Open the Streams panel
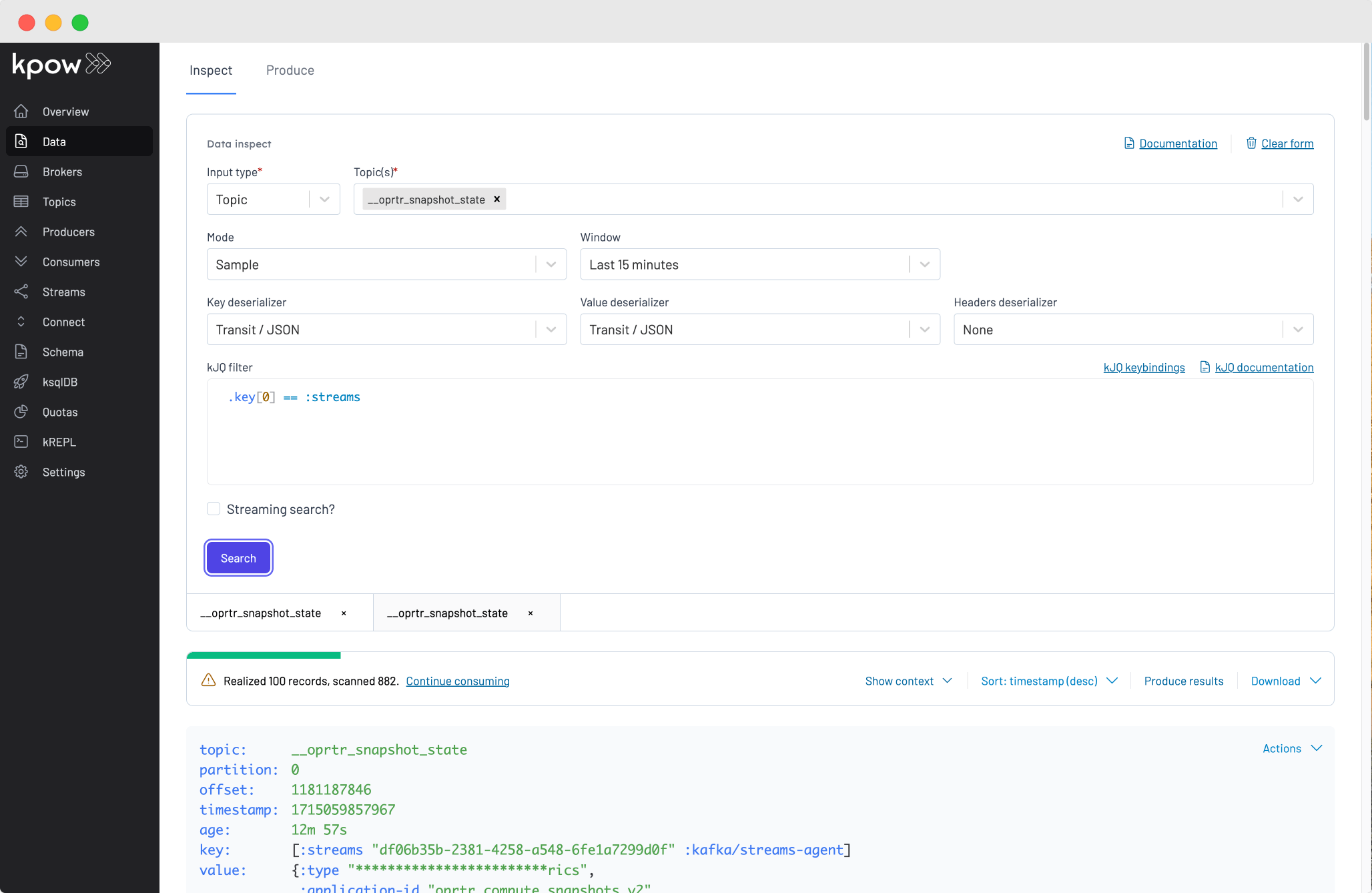Screen dimensions: 1372x893 click(x=62, y=291)
